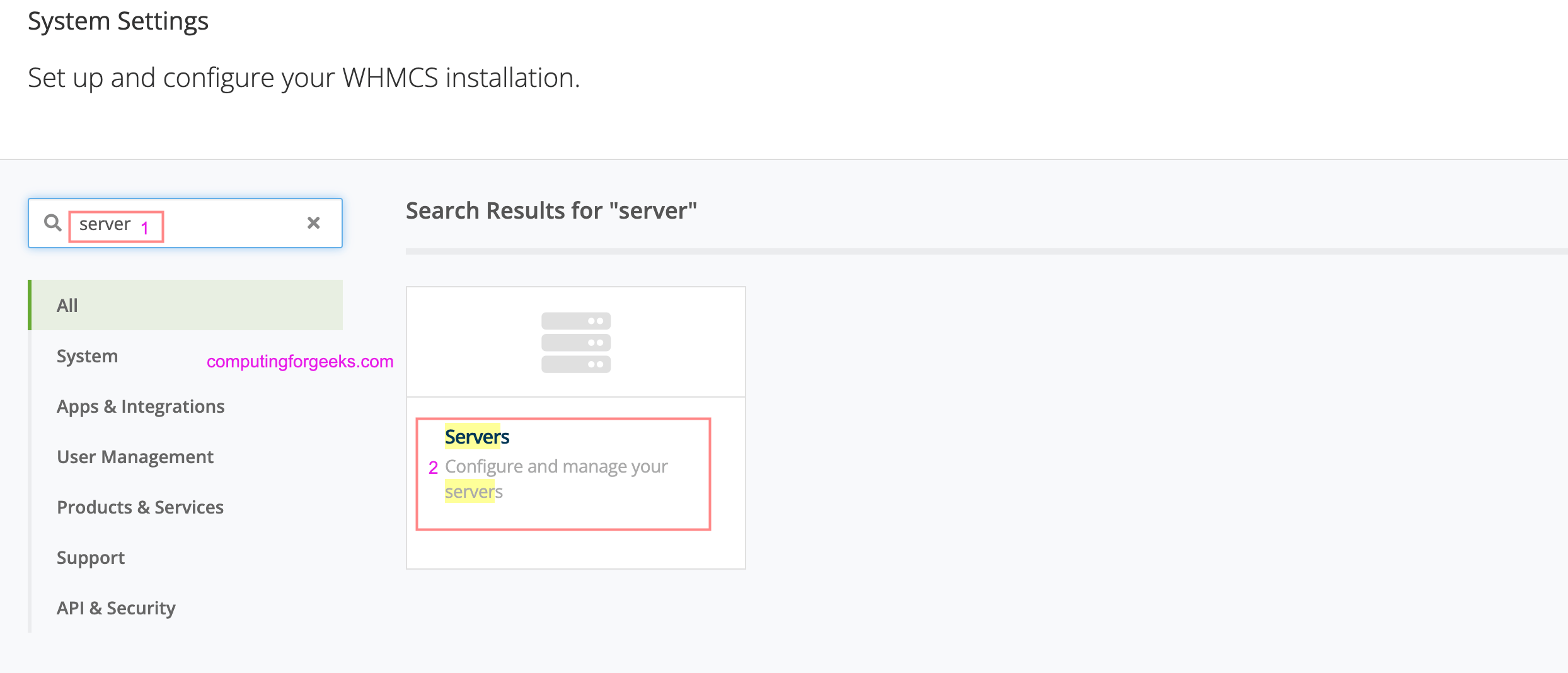Open the API & Security category
The height and width of the screenshot is (673, 1568).
point(116,608)
